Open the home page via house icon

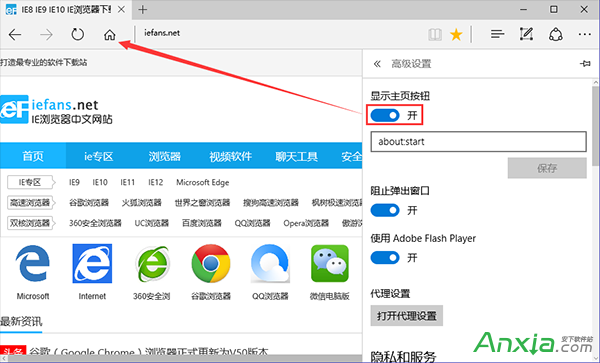109,35
